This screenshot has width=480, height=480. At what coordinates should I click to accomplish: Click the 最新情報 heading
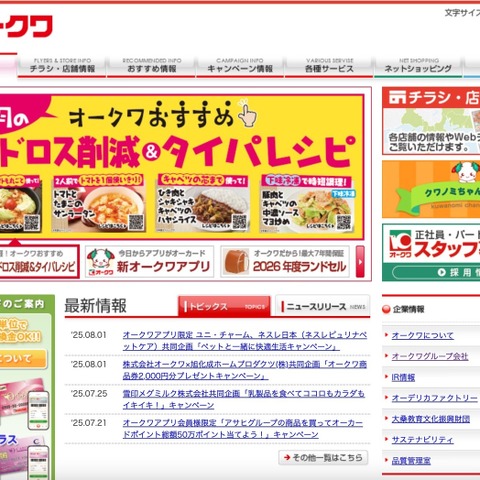(95, 306)
